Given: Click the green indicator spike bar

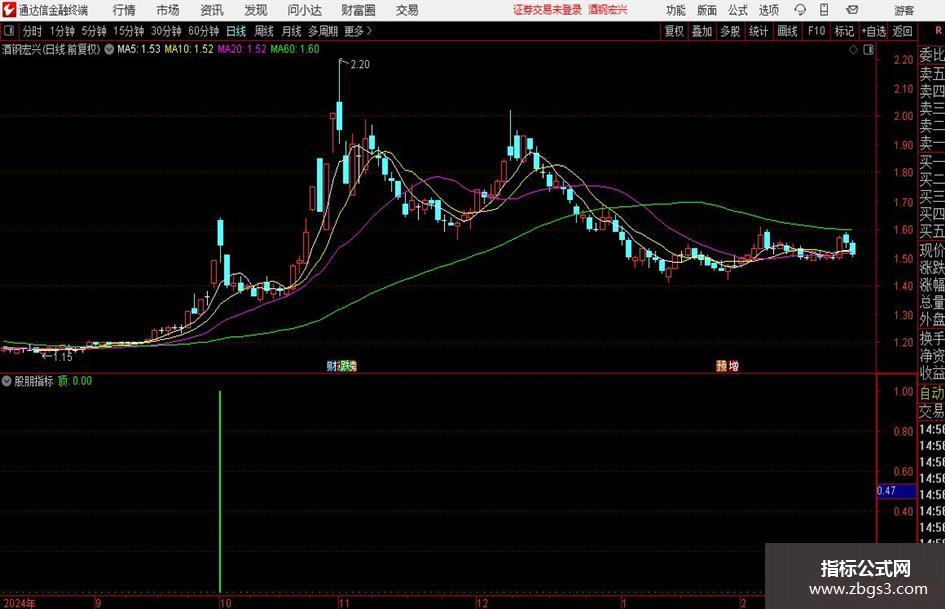Looking at the screenshot, I should [220, 491].
